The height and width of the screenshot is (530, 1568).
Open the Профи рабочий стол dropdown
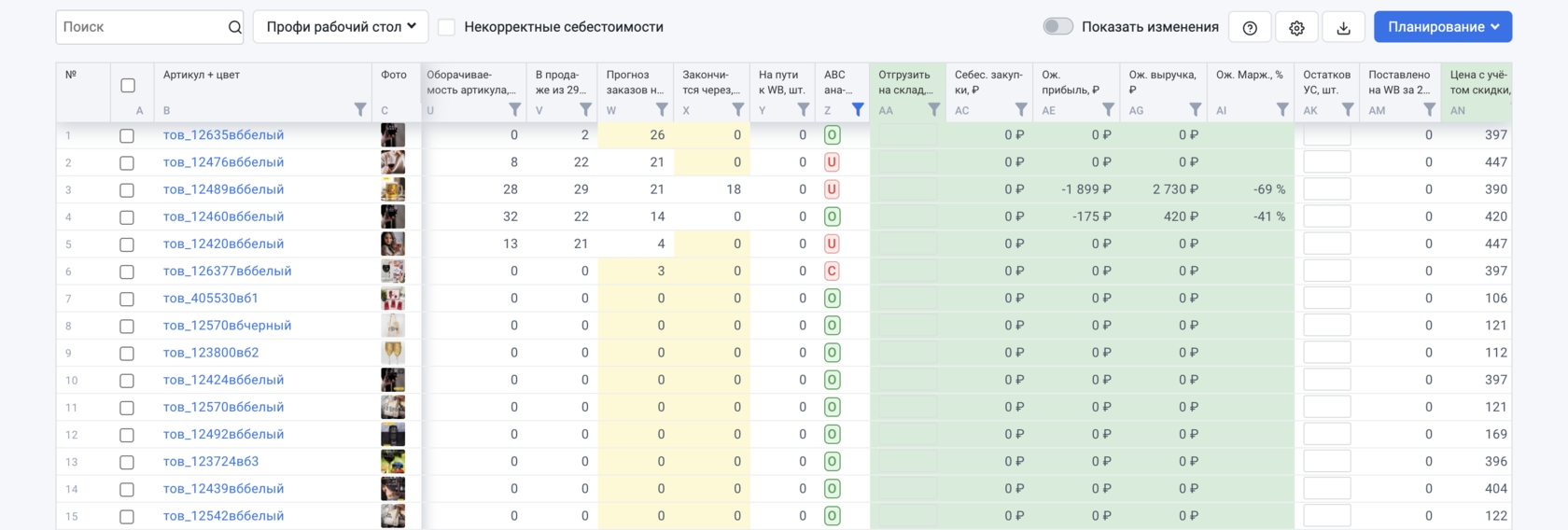(341, 27)
